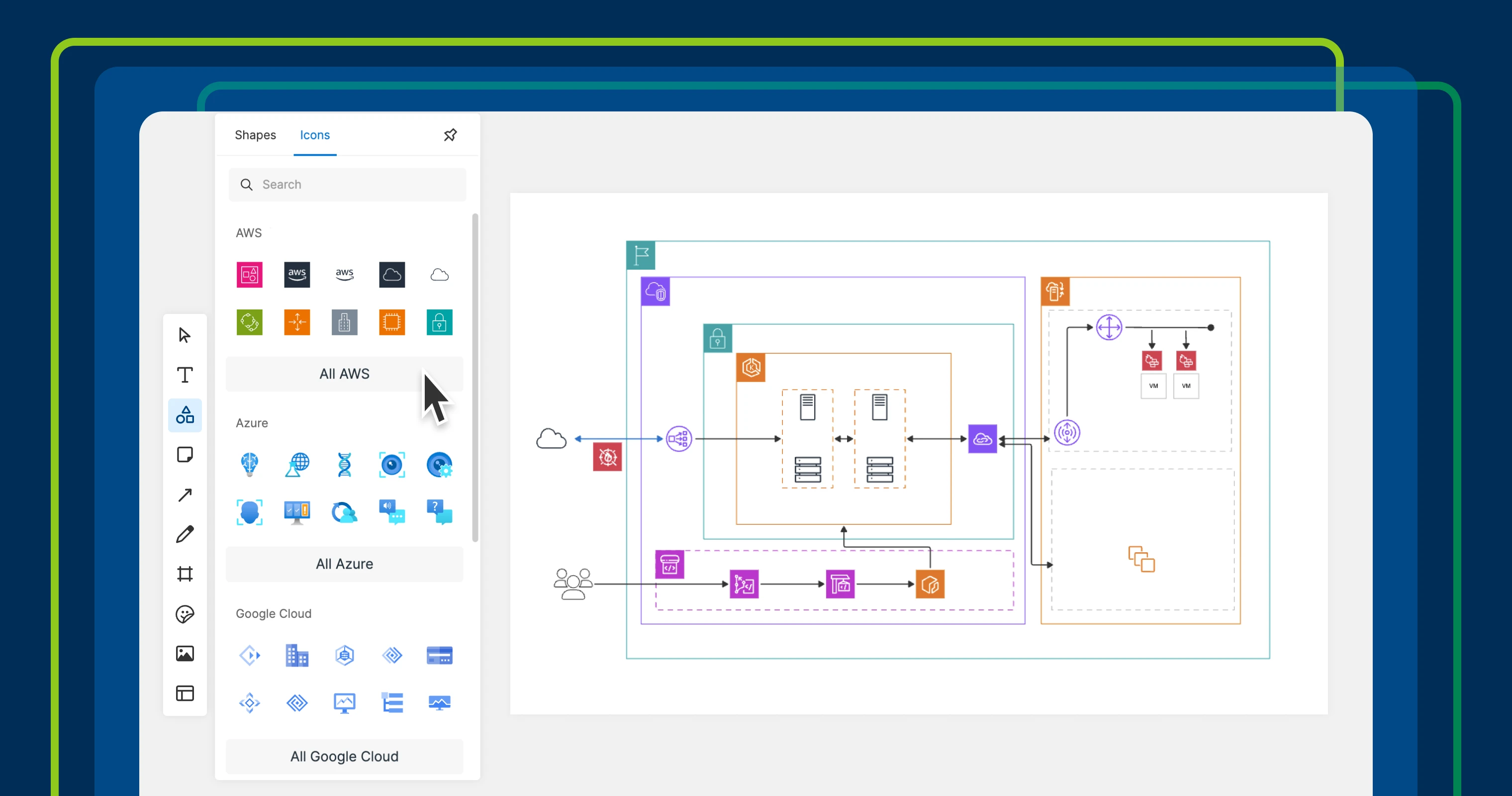1512x796 pixels.
Task: Pick the dark AWS logo icon
Action: 297,274
